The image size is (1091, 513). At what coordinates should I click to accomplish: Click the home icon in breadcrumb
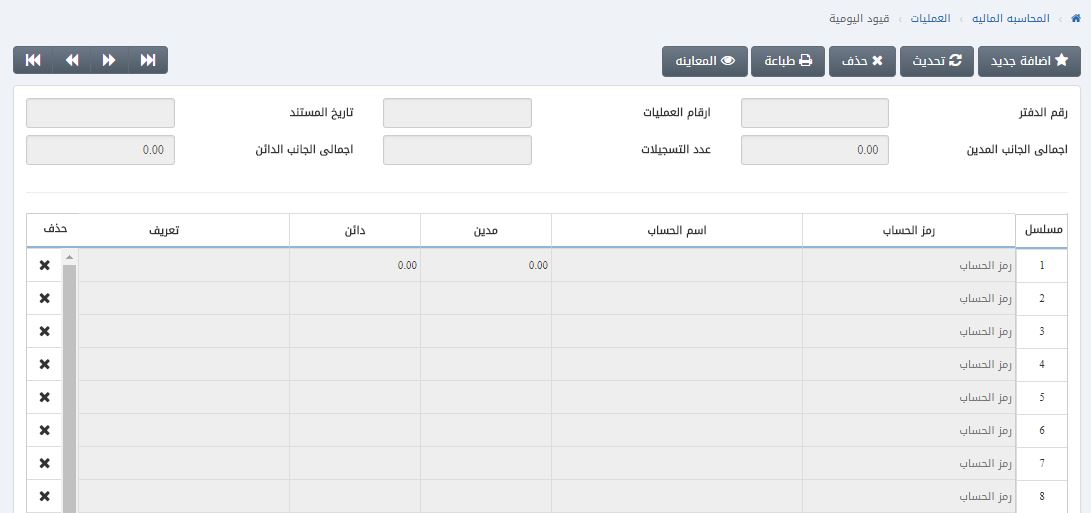click(x=1075, y=19)
